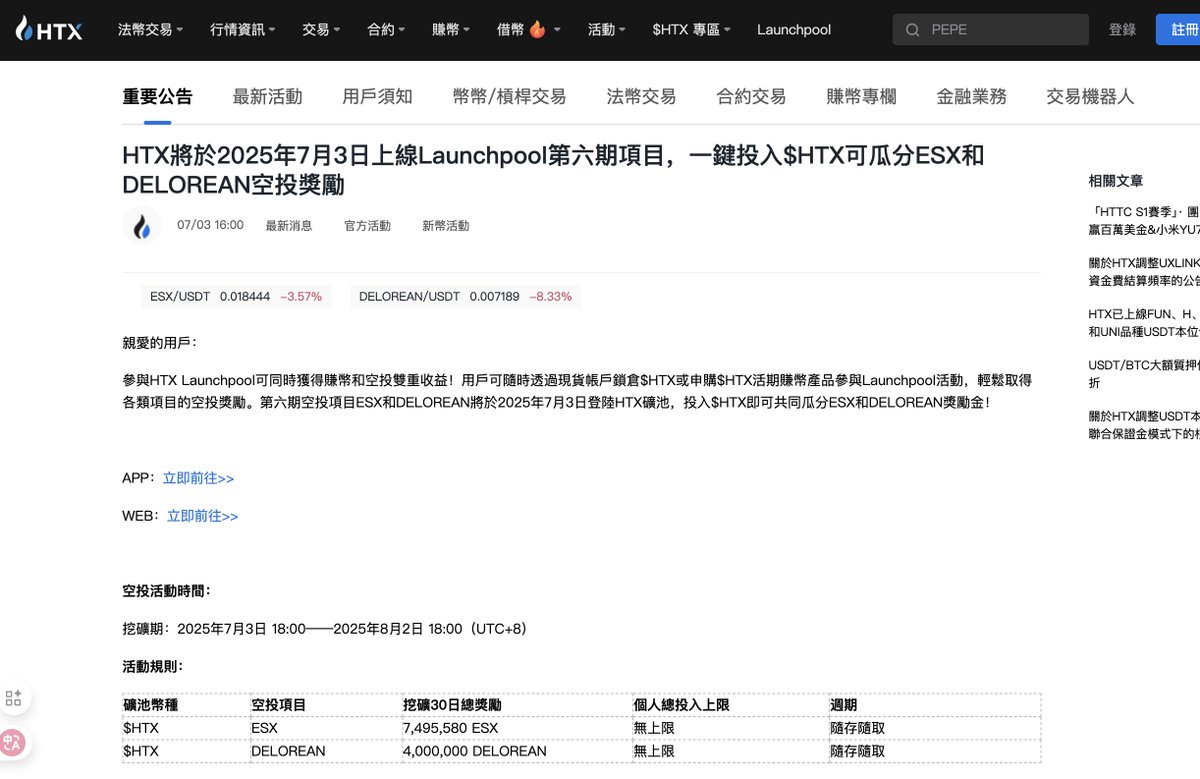Open the 行情資訊 dropdown menu
Viewport: 1200px width, 779px height.
click(243, 30)
